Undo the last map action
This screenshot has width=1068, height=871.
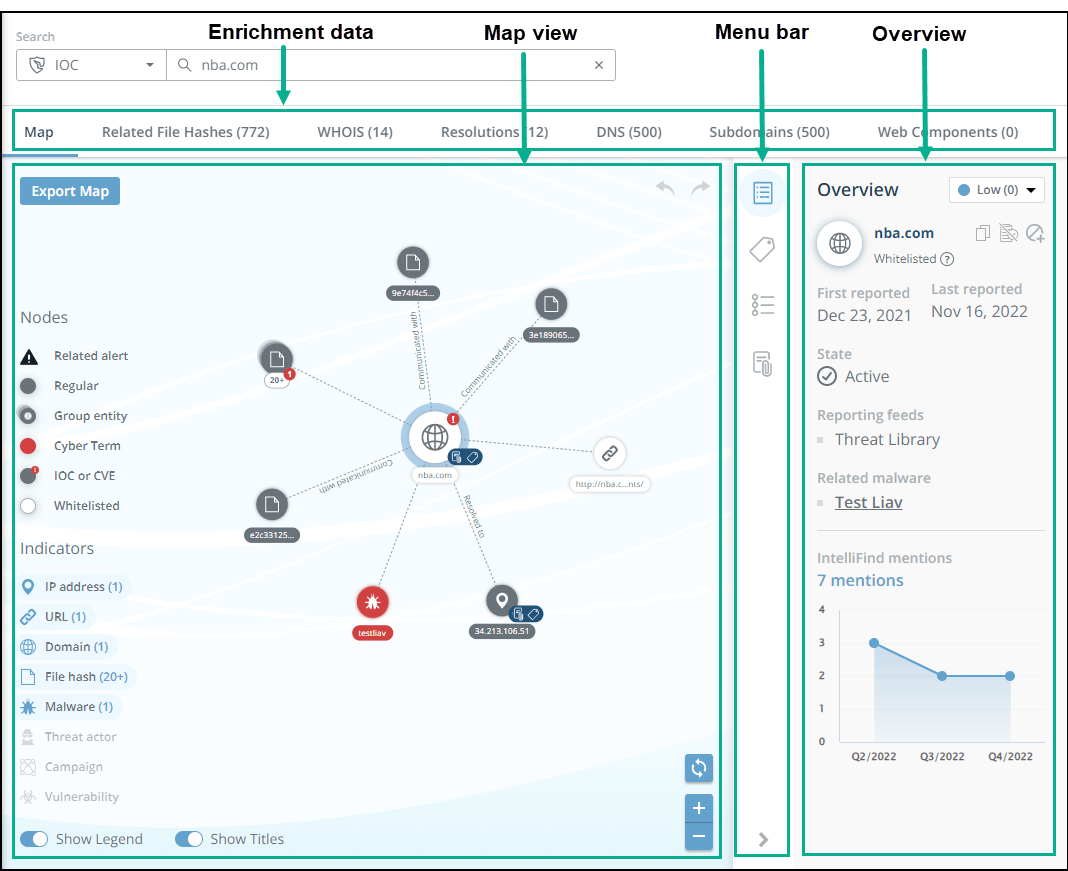pyautogui.click(x=665, y=188)
